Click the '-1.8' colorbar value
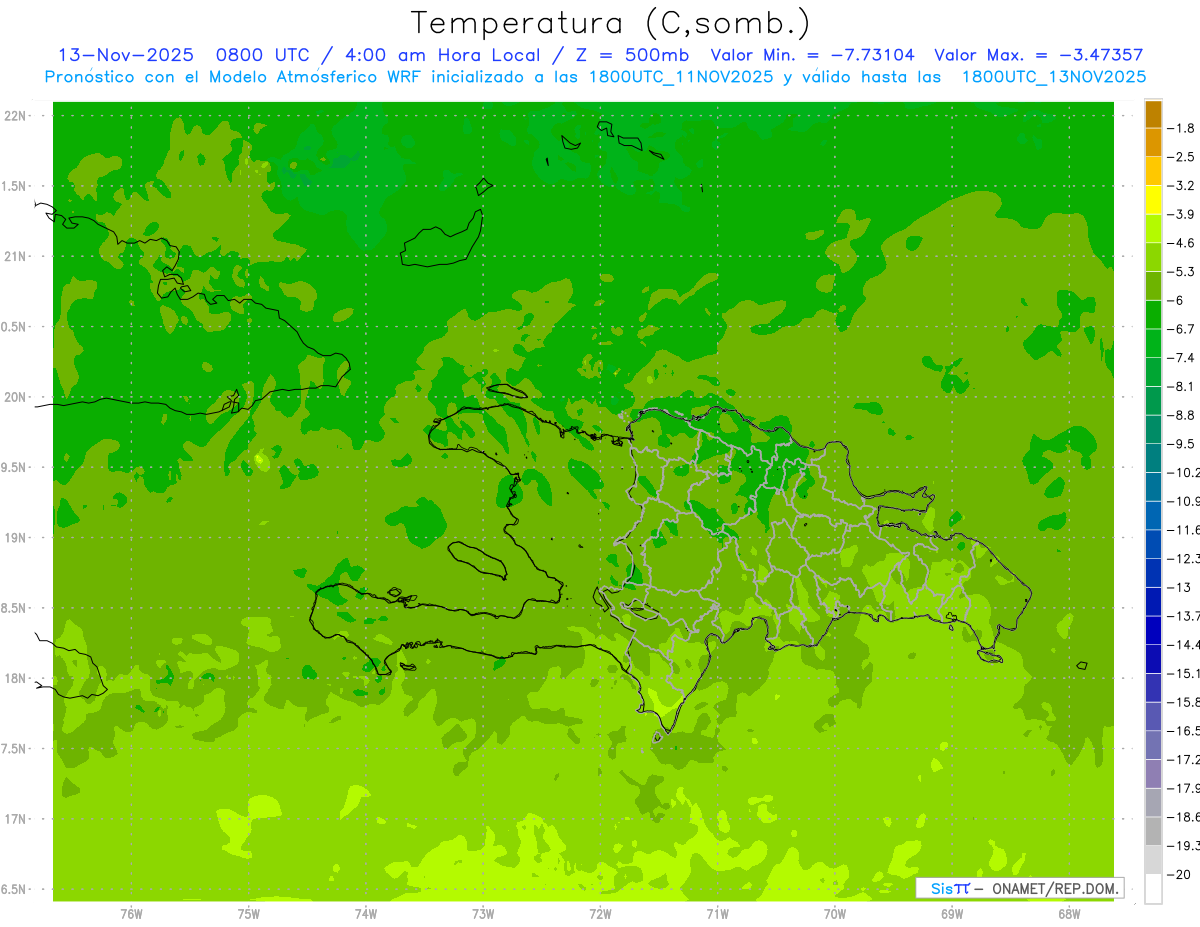Image resolution: width=1200 pixels, height=927 pixels. tap(1181, 128)
